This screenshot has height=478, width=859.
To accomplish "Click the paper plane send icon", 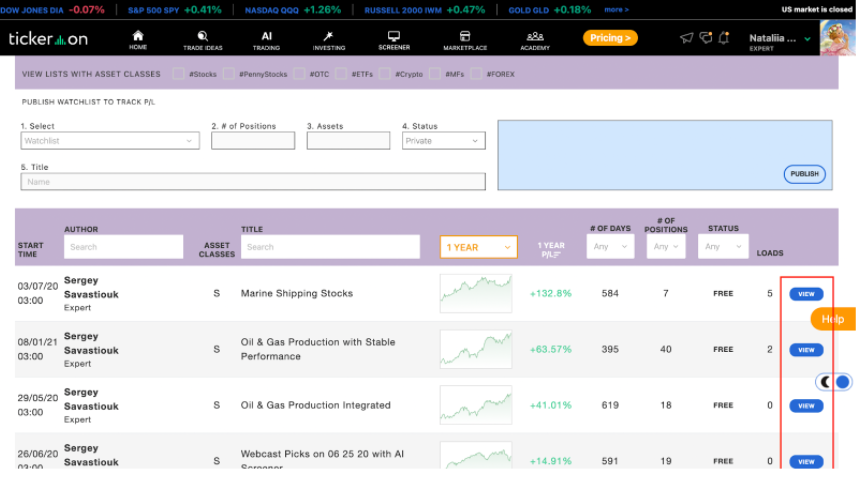I will pos(686,38).
